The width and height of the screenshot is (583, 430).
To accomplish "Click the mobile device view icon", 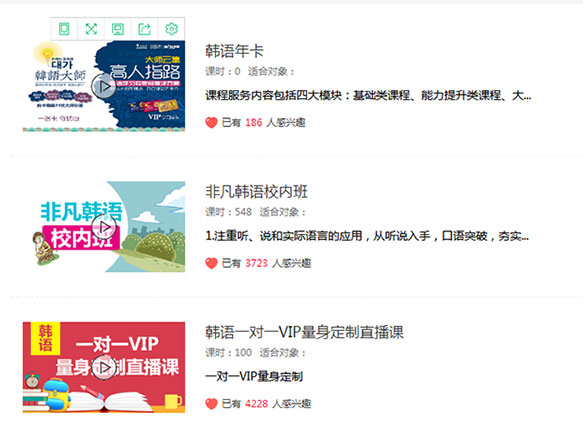I will pyautogui.click(x=64, y=29).
